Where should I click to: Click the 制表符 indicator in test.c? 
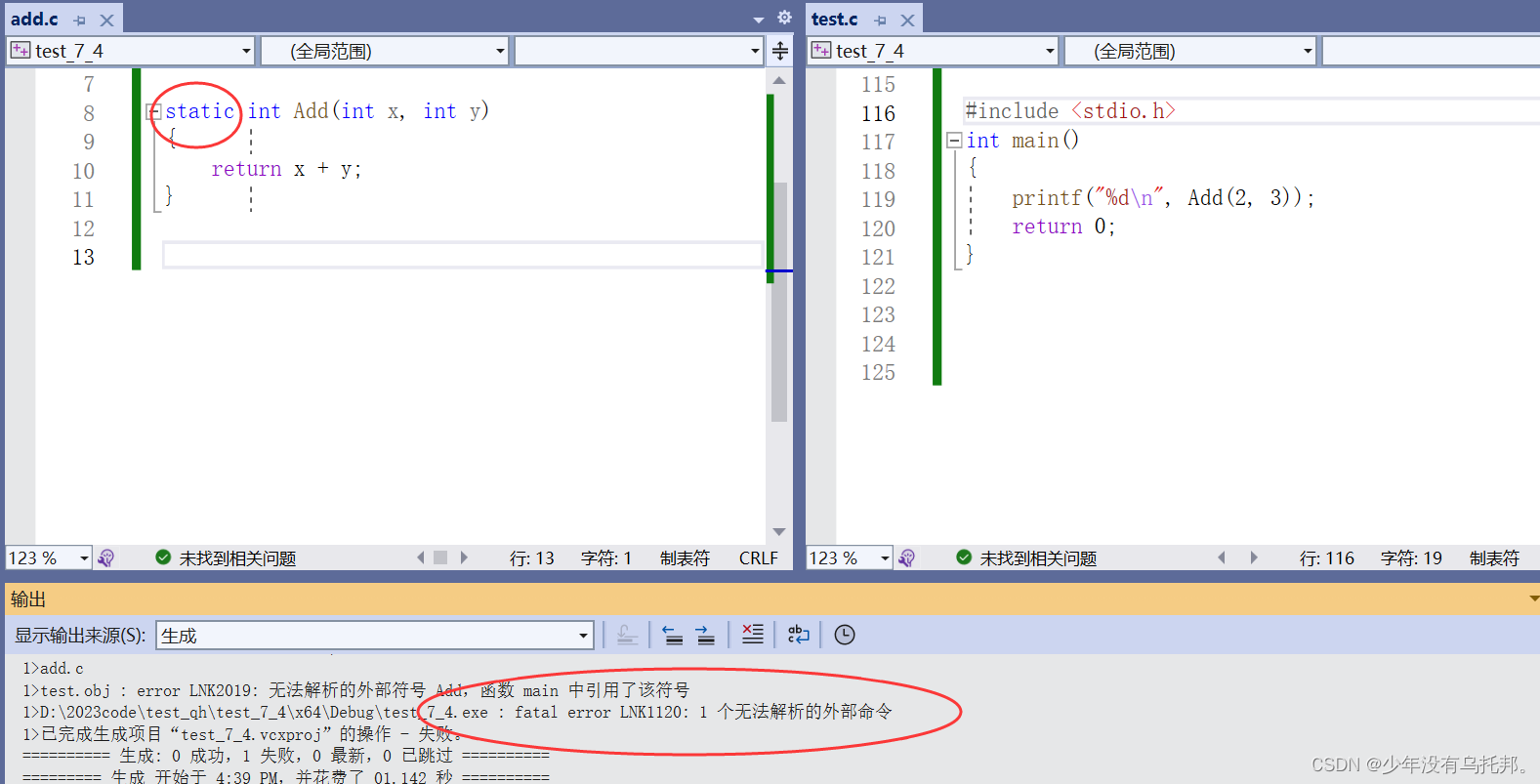tap(1494, 557)
